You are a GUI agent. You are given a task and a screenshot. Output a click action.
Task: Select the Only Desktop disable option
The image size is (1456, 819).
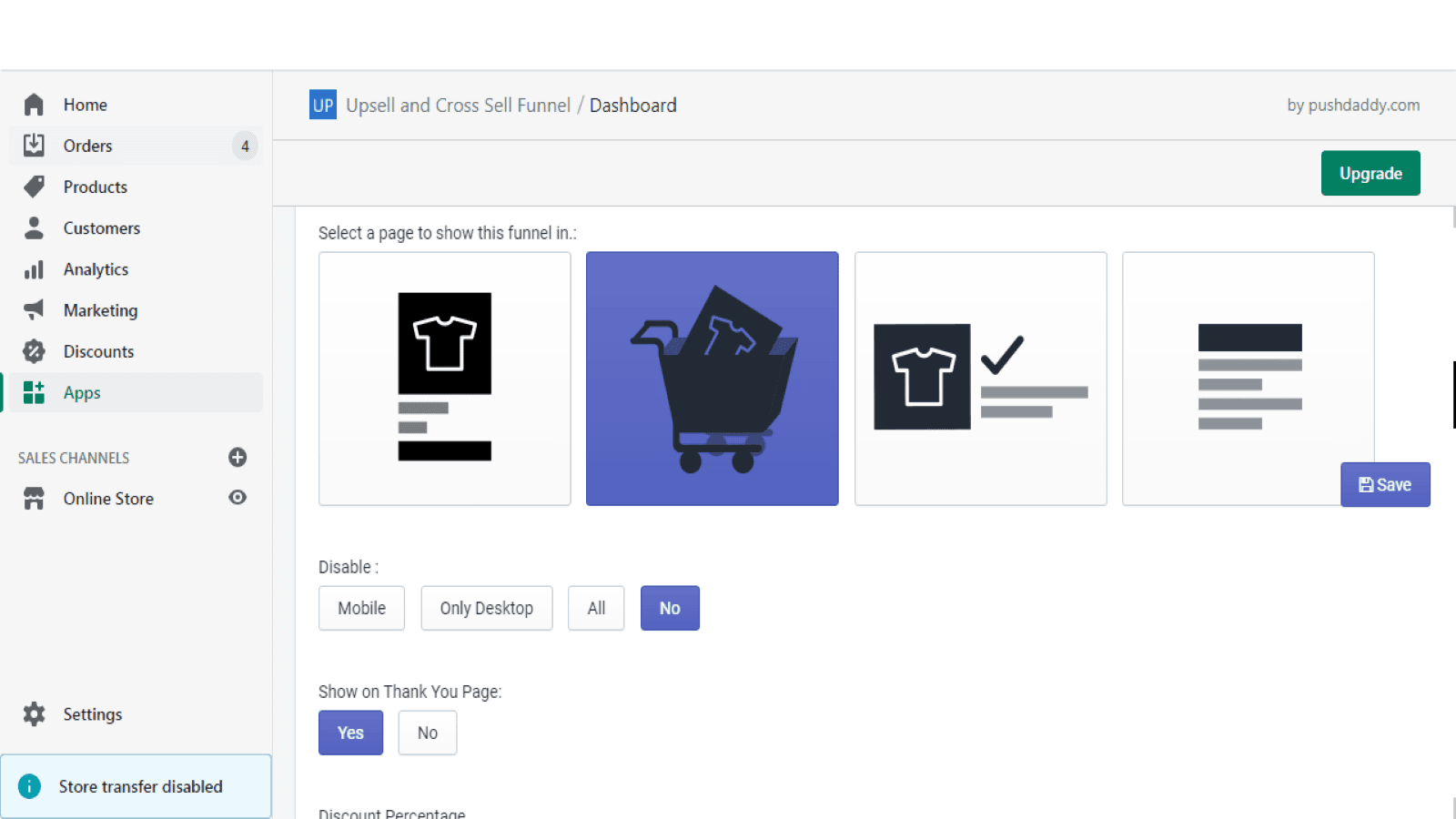pyautogui.click(x=486, y=608)
